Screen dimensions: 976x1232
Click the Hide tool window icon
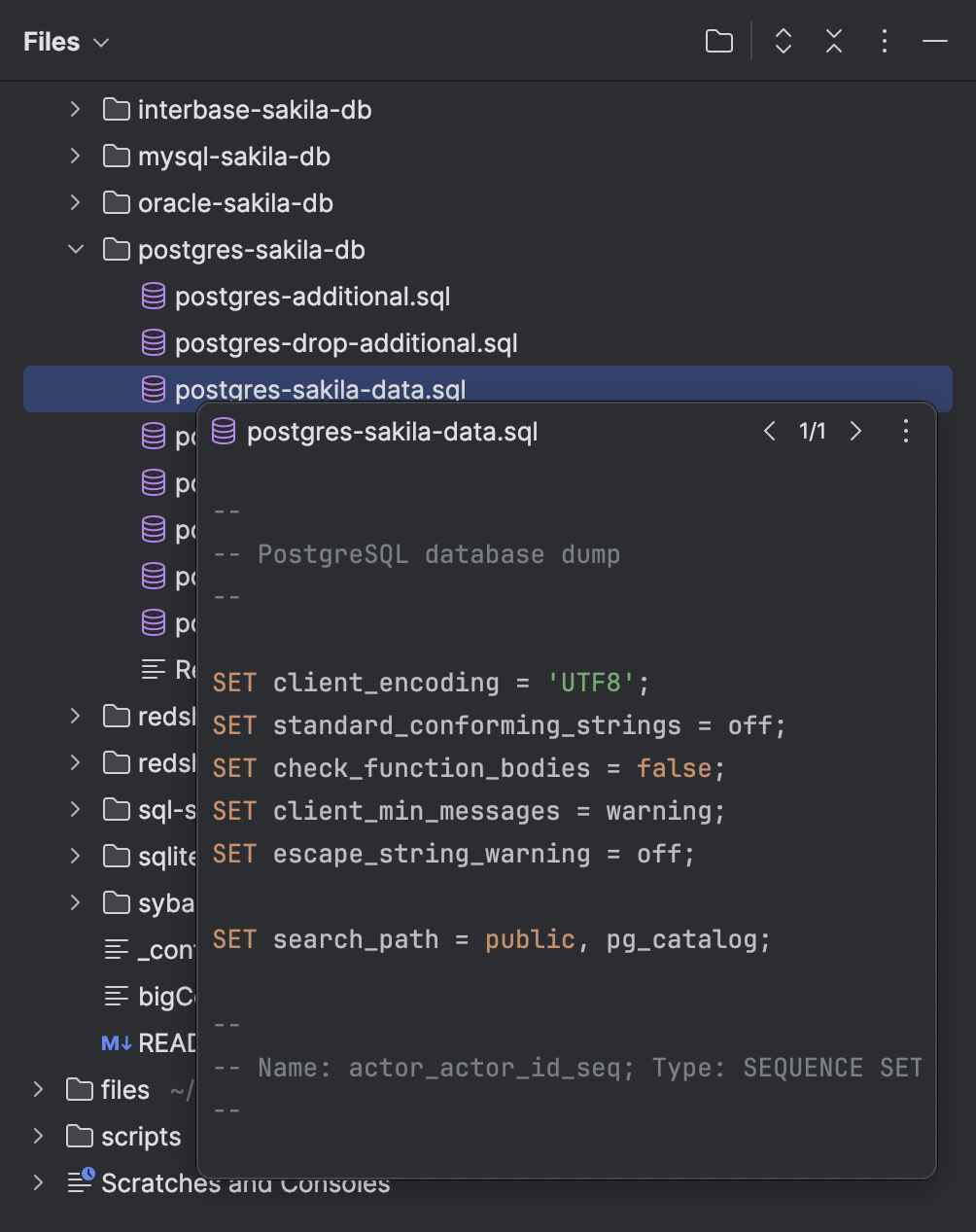click(934, 41)
